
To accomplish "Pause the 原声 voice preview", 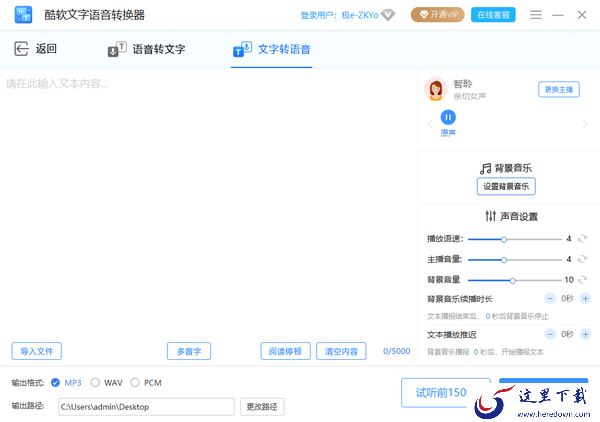I will point(448,117).
